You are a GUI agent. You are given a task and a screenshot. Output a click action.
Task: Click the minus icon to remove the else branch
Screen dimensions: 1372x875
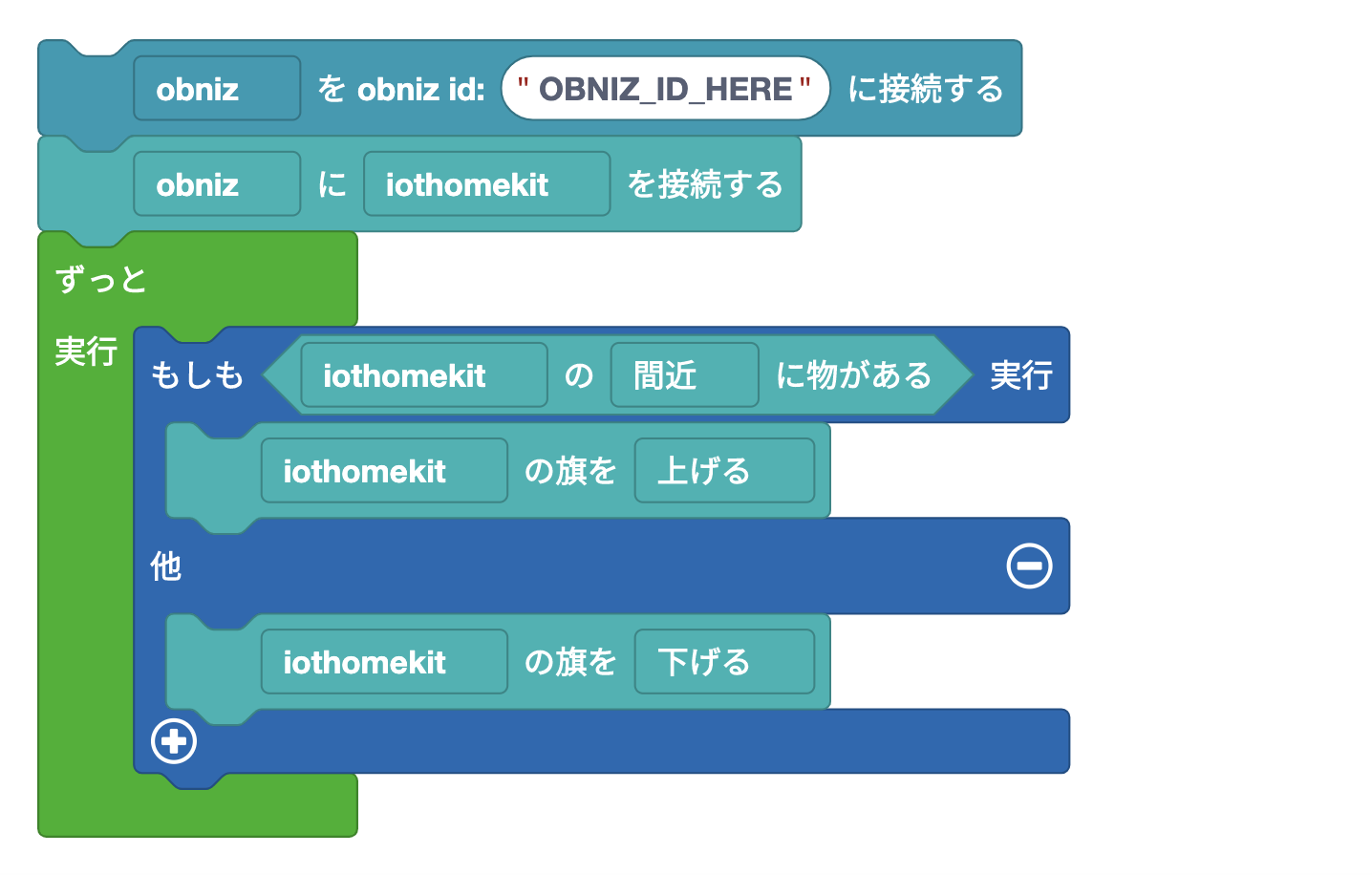click(1029, 566)
